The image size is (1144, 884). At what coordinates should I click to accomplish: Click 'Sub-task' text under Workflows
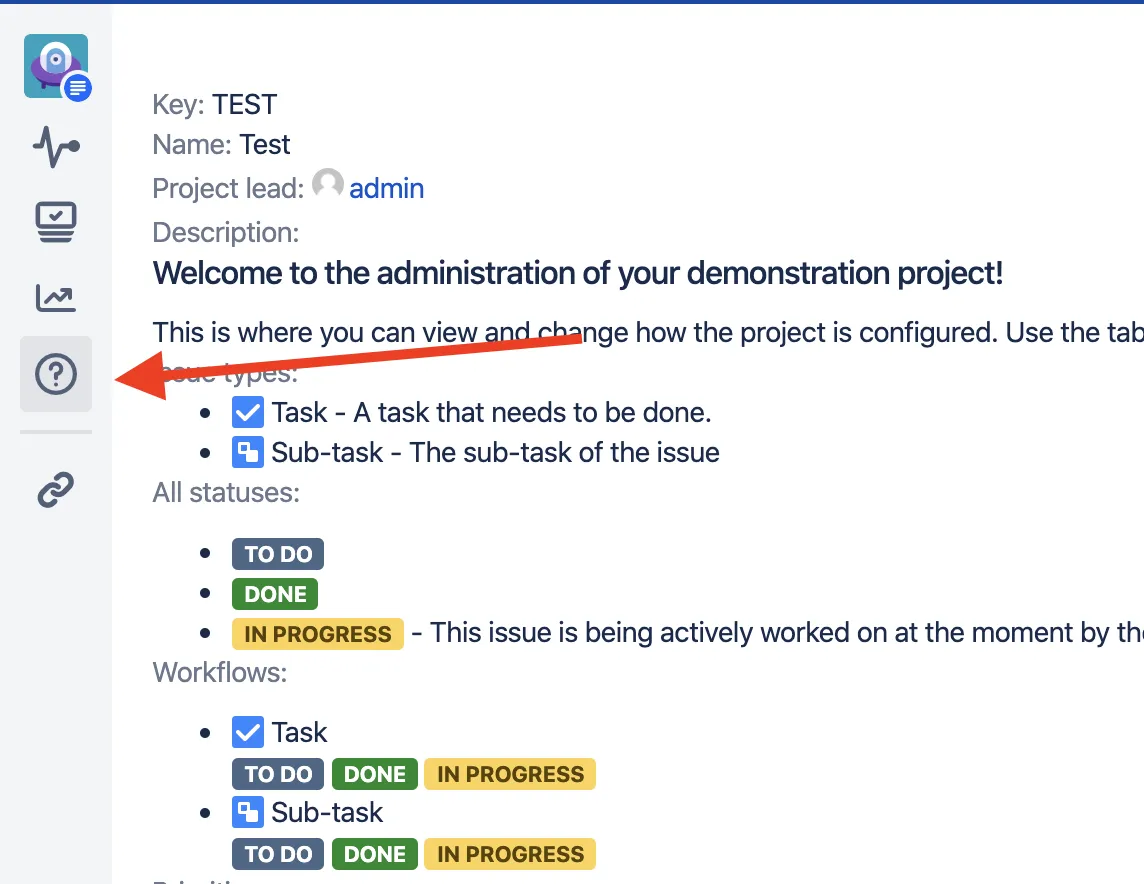pos(327,813)
